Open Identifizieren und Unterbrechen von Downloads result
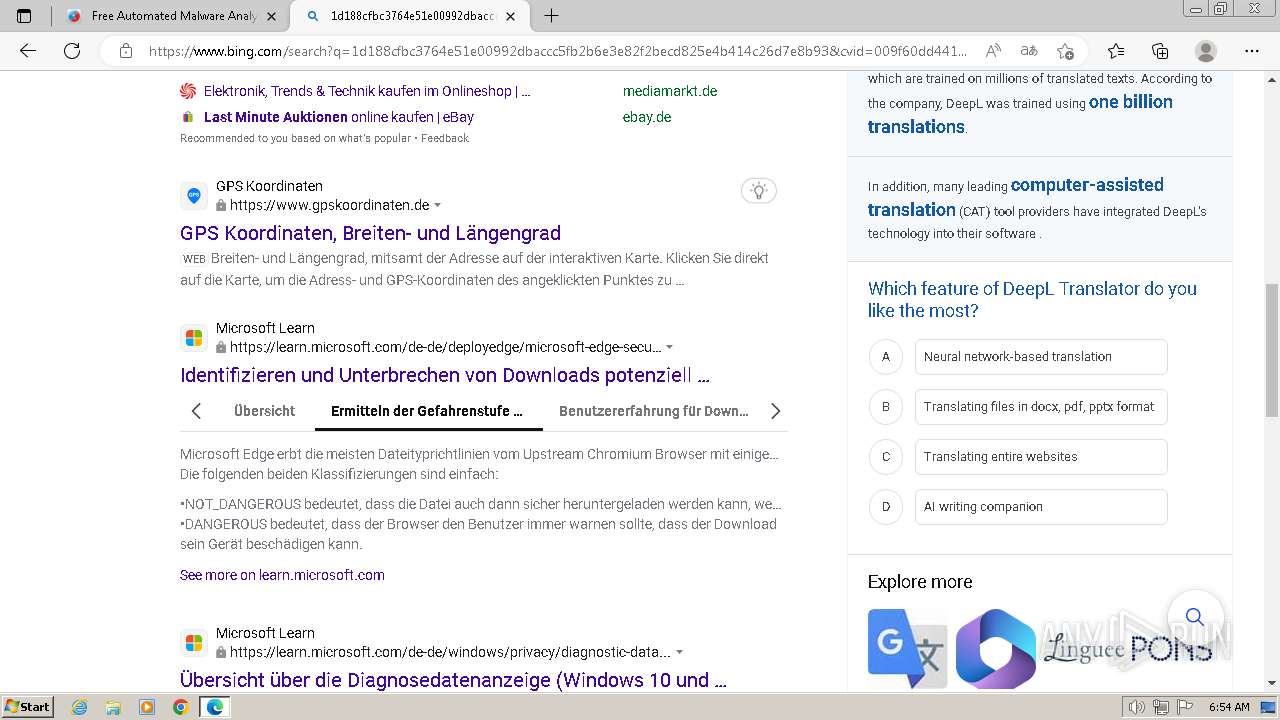 pos(445,375)
